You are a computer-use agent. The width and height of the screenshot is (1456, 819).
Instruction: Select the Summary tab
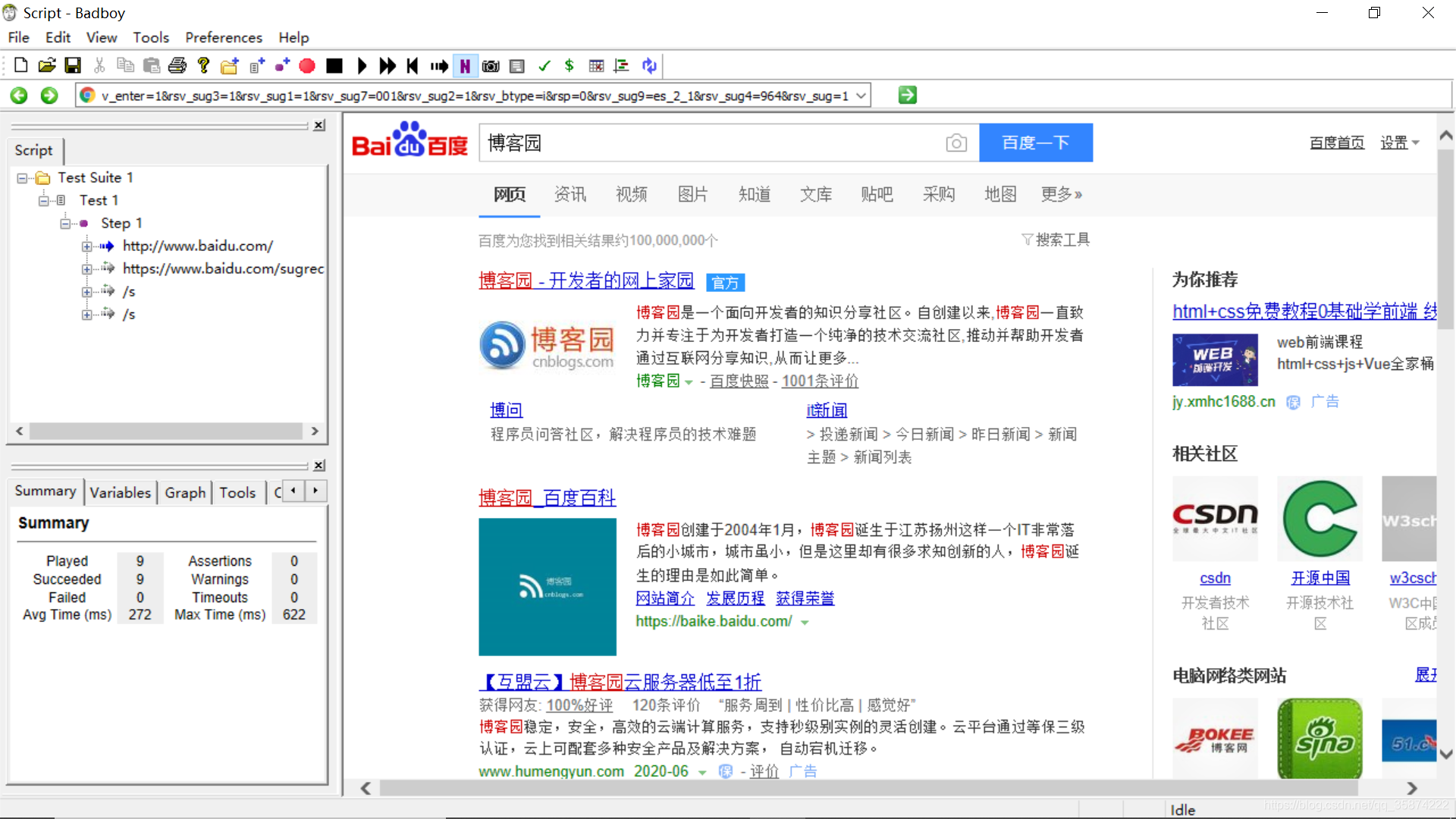tap(45, 491)
